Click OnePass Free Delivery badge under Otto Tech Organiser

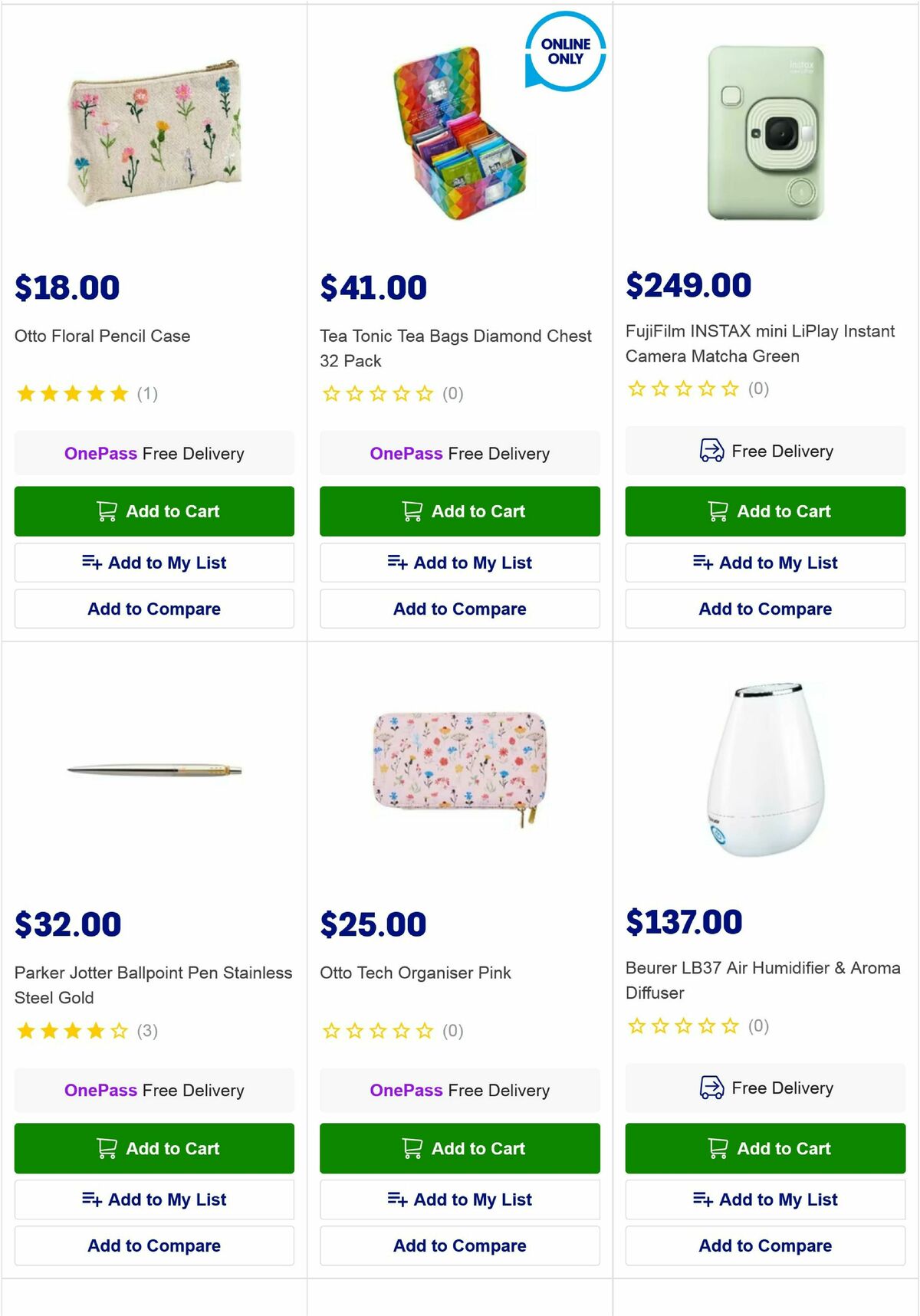pos(460,1090)
